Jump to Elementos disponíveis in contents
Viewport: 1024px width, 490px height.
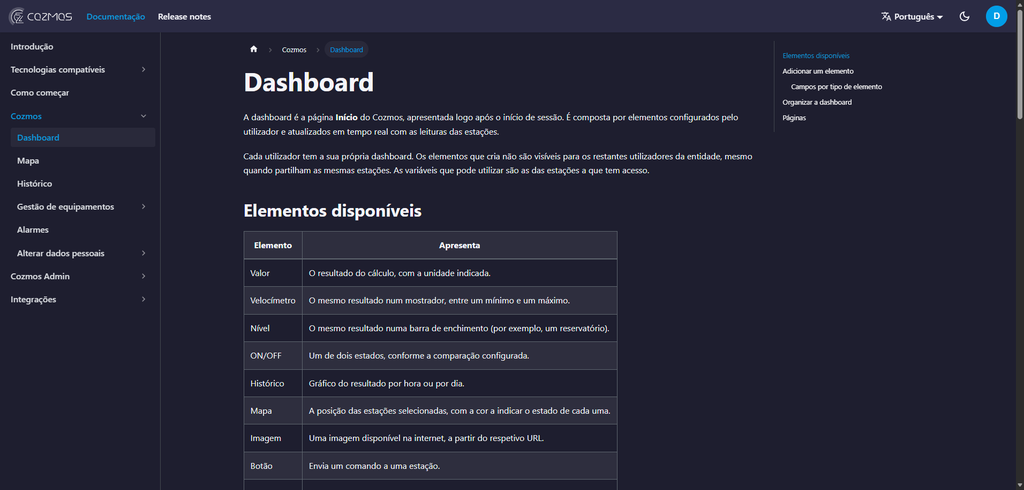pyautogui.click(x=816, y=56)
